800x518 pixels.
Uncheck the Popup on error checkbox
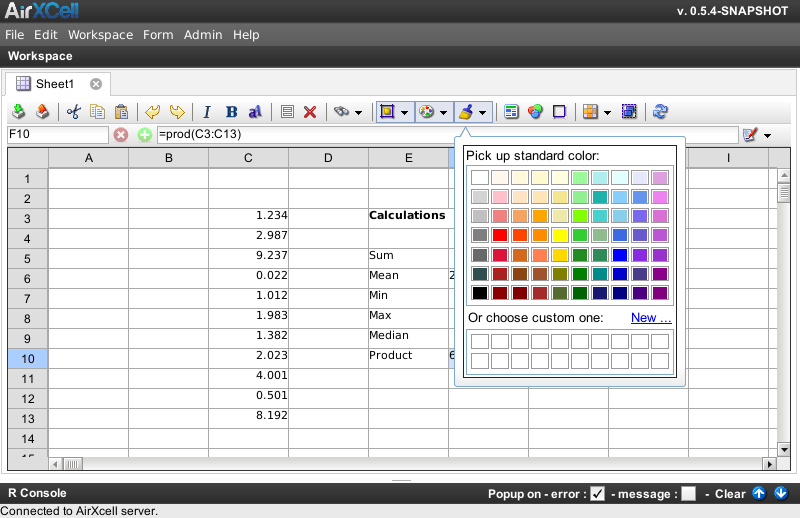(597, 493)
